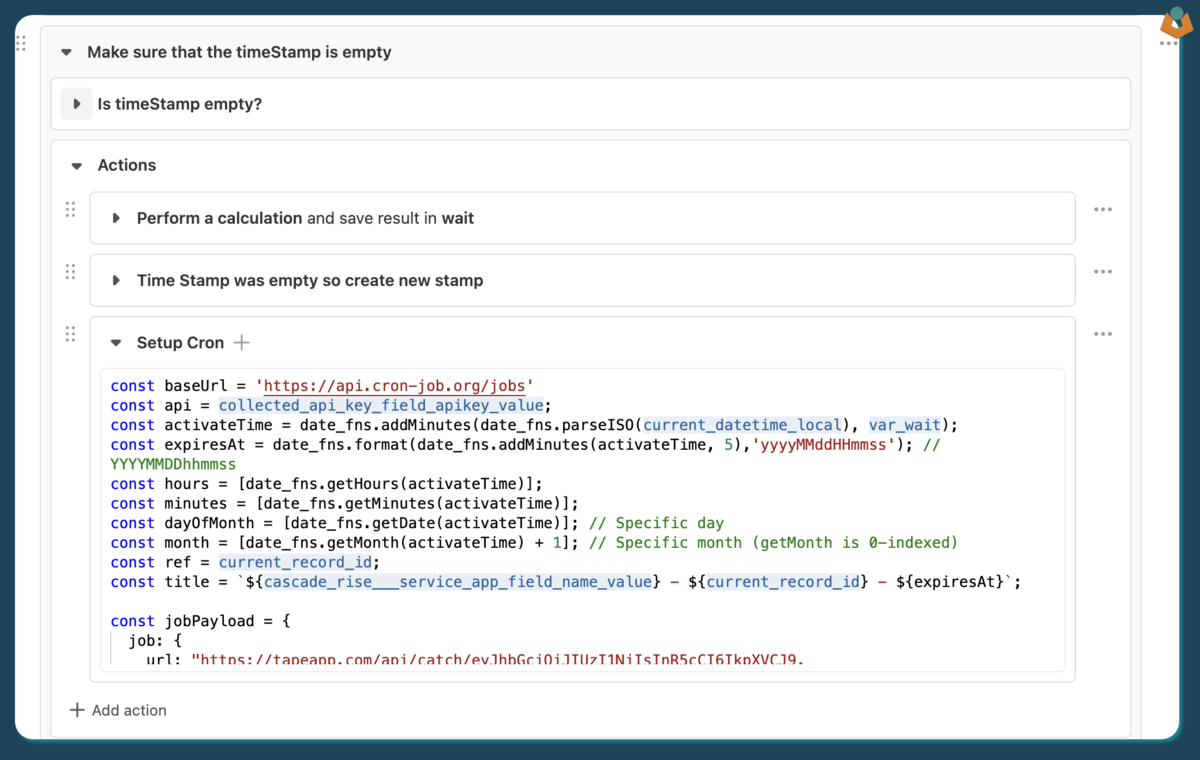The width and height of the screenshot is (1200, 760).
Task: Click the plus icon beside Setup Cron
Action: pyautogui.click(x=241, y=343)
